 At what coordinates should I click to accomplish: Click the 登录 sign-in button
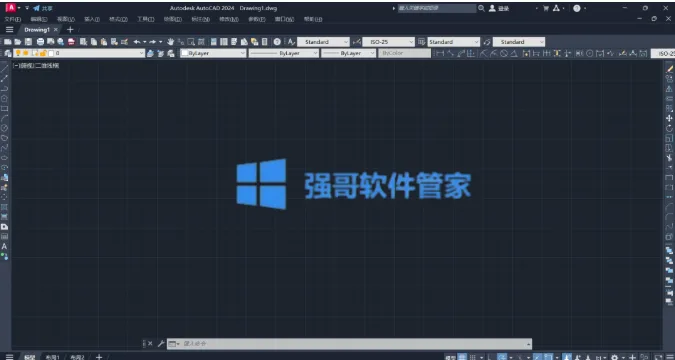(499, 8)
